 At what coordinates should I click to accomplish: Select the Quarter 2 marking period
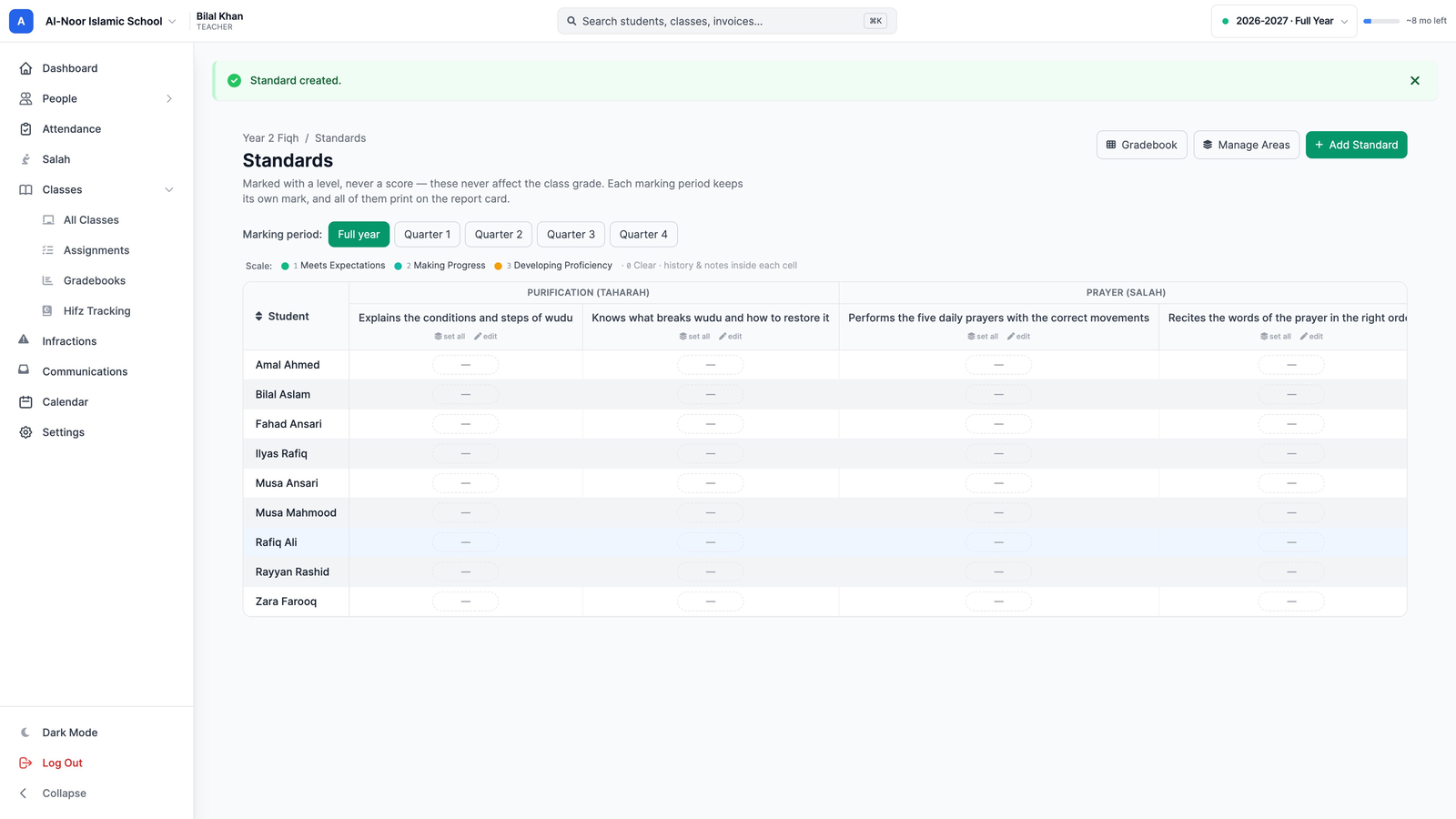coord(499,235)
